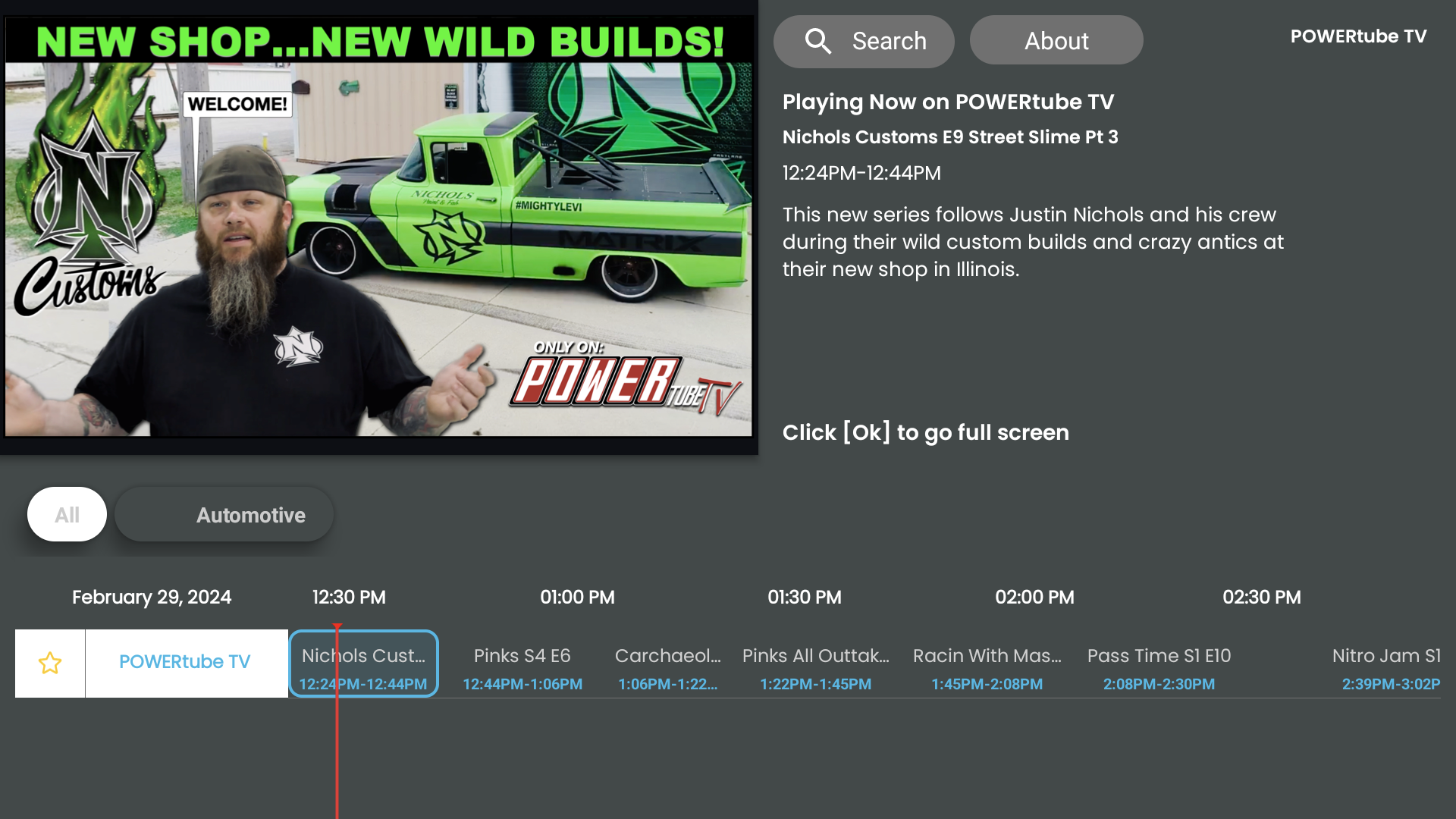Click the magnifying glass search icon
This screenshot has height=819, width=1456.
click(818, 41)
